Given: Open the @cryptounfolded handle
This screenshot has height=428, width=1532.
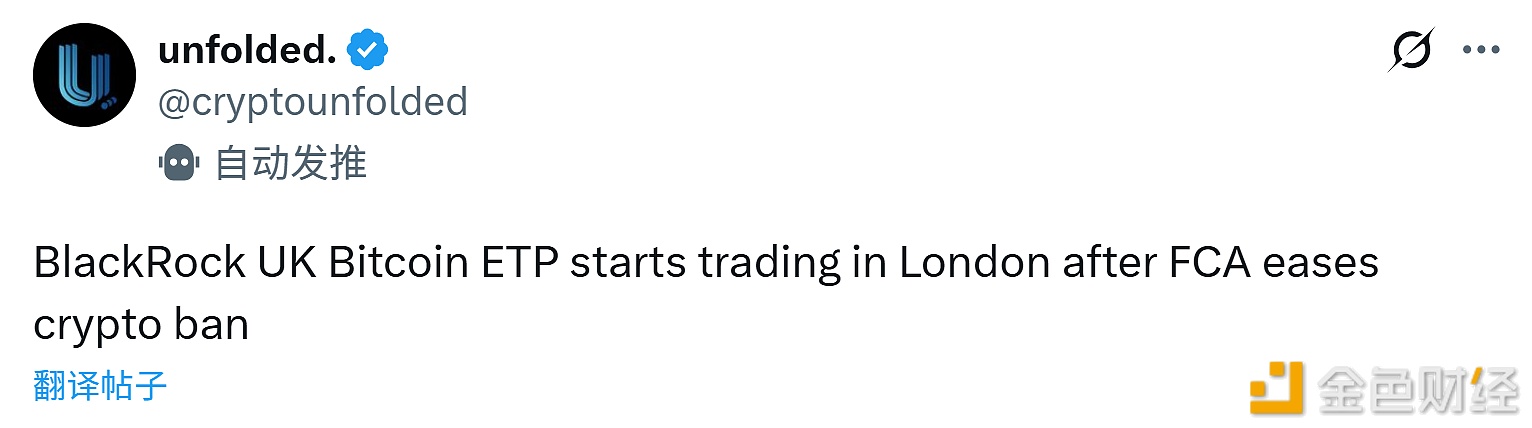Looking at the screenshot, I should coord(312,102).
